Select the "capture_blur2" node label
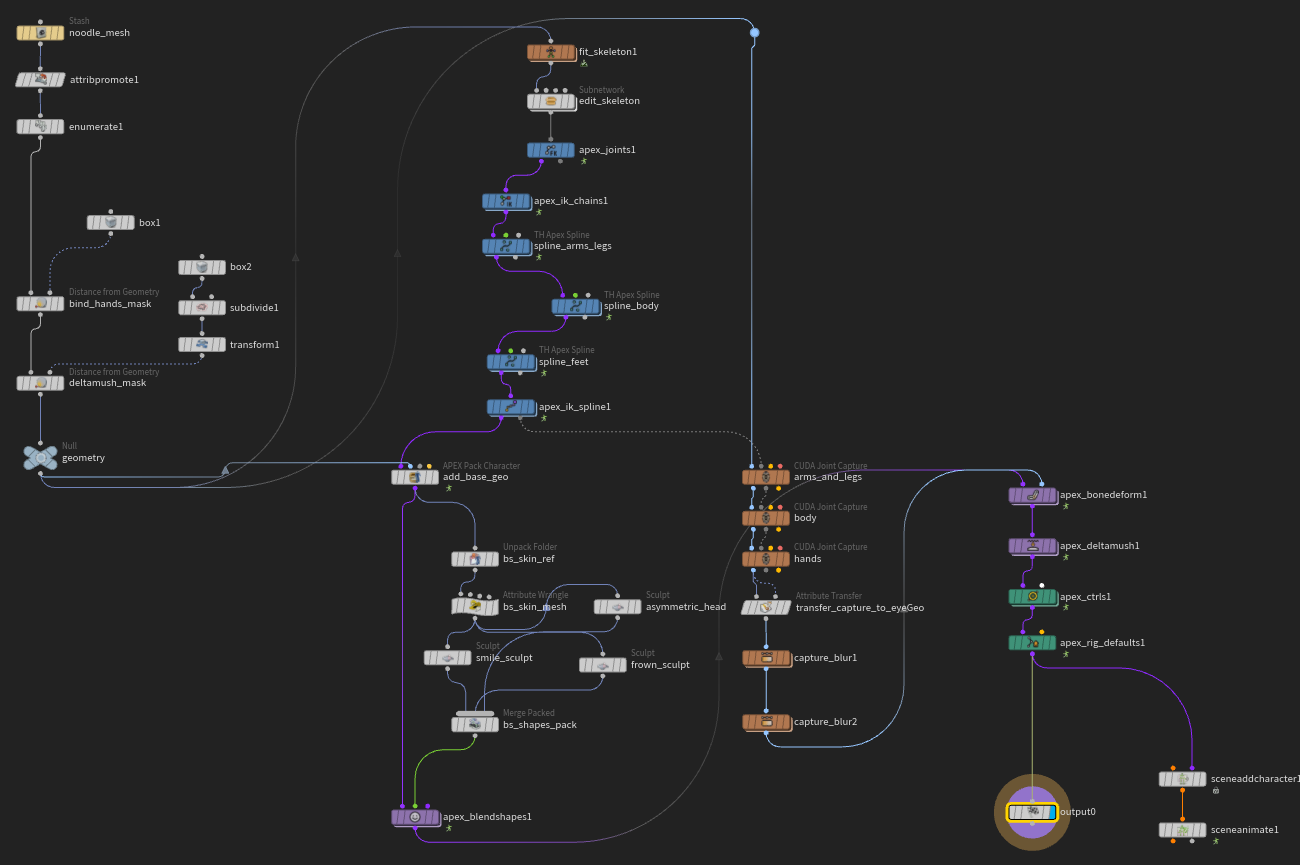The image size is (1300, 865). coord(825,722)
